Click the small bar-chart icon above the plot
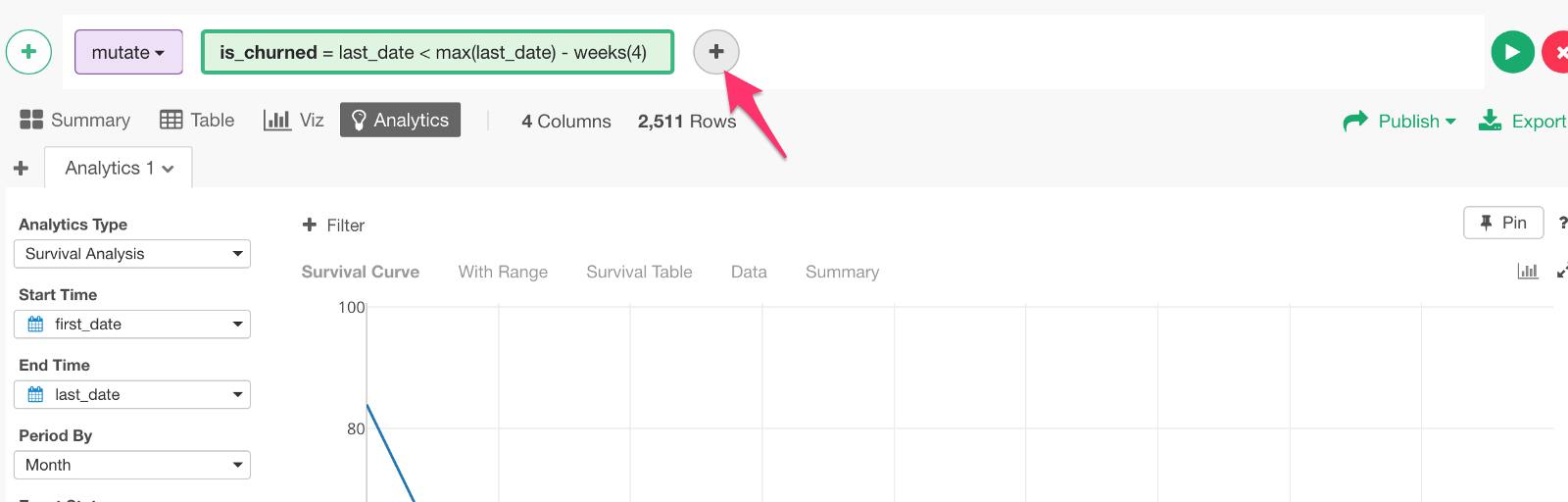Screen dimensions: 1568x502 click(x=1527, y=272)
